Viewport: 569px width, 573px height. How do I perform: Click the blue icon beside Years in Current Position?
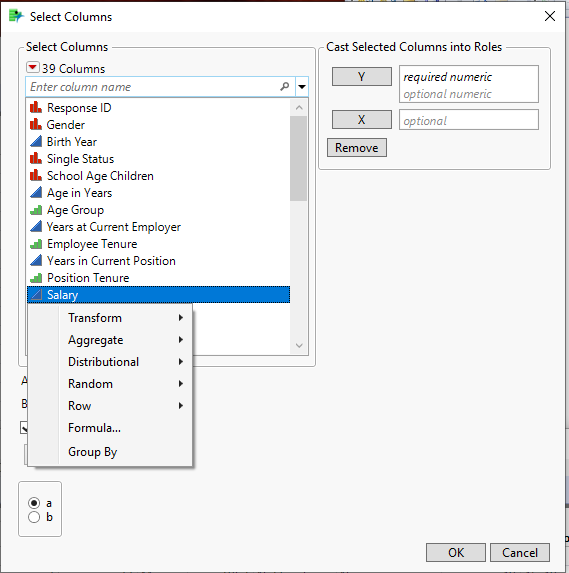point(35,261)
